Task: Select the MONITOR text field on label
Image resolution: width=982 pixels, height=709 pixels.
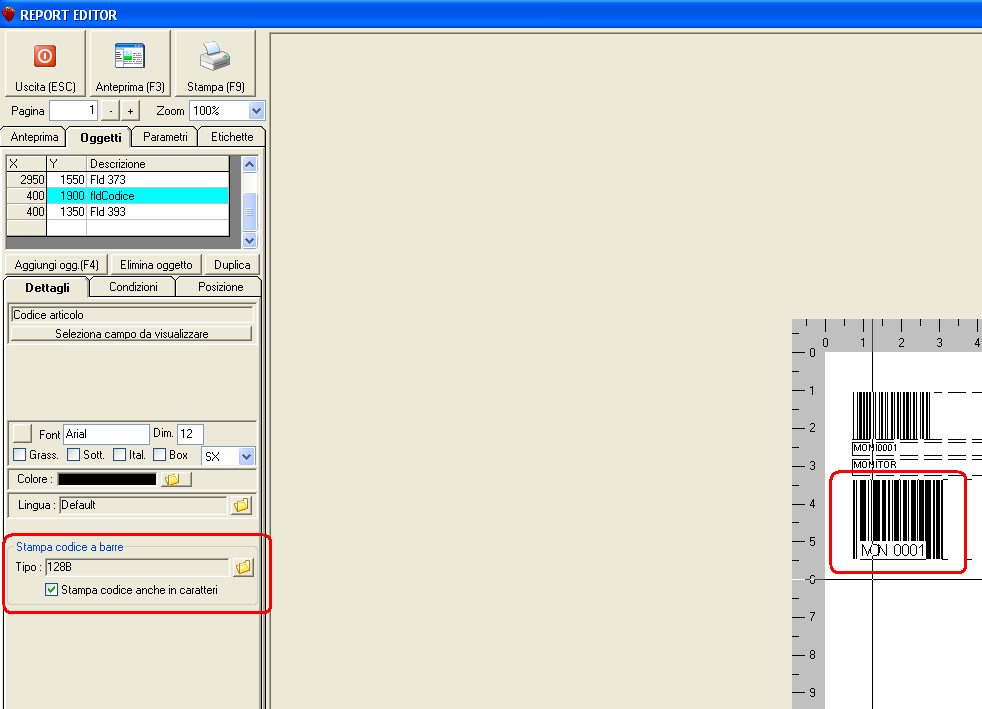Action: coord(874,464)
